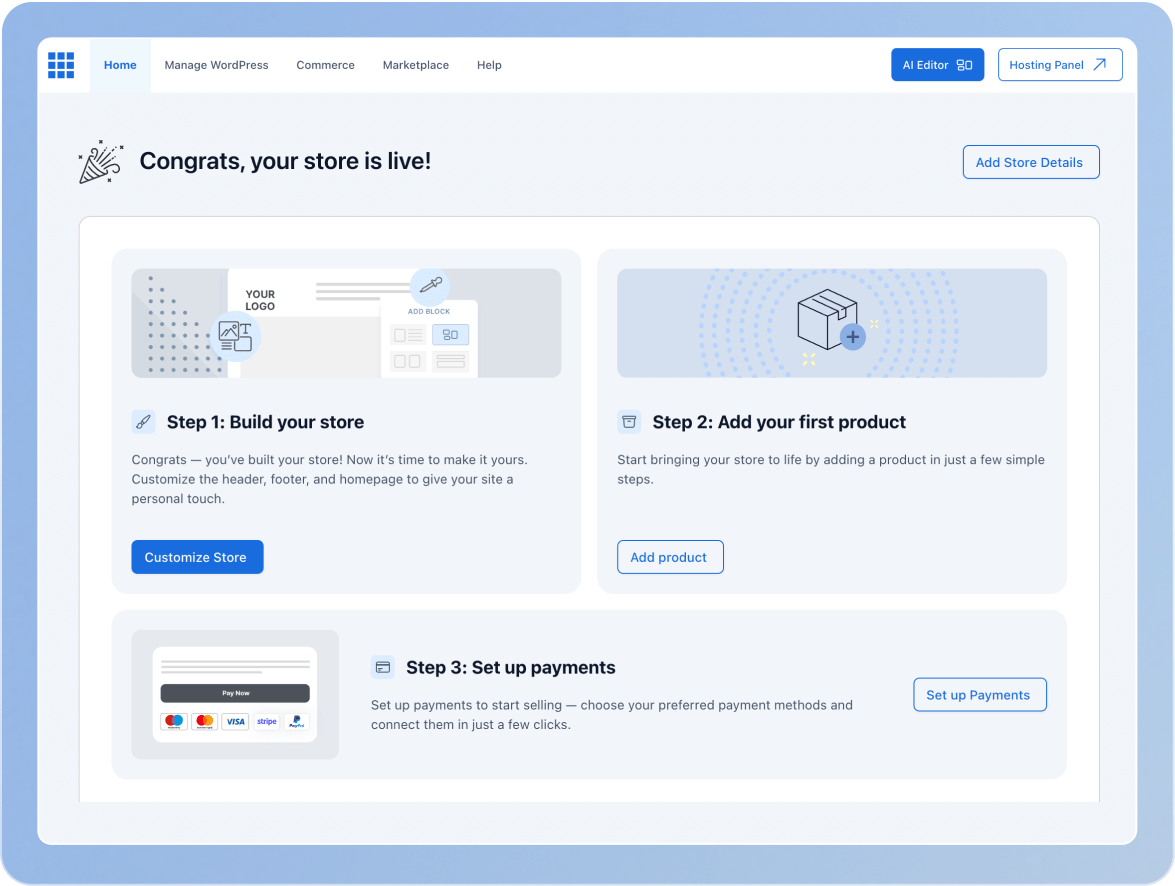Click the archive box icon beside Step 2
Viewport: 1175px width, 886px height.
coord(629,422)
